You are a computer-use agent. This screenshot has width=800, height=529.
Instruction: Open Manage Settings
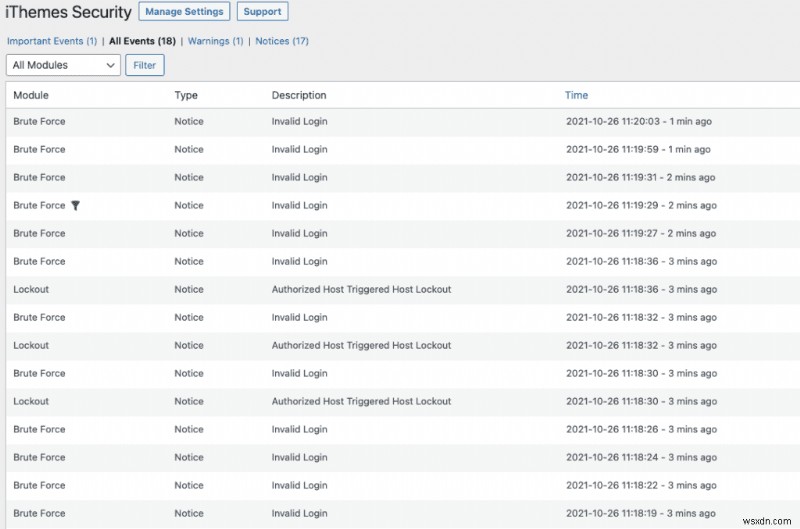point(184,12)
